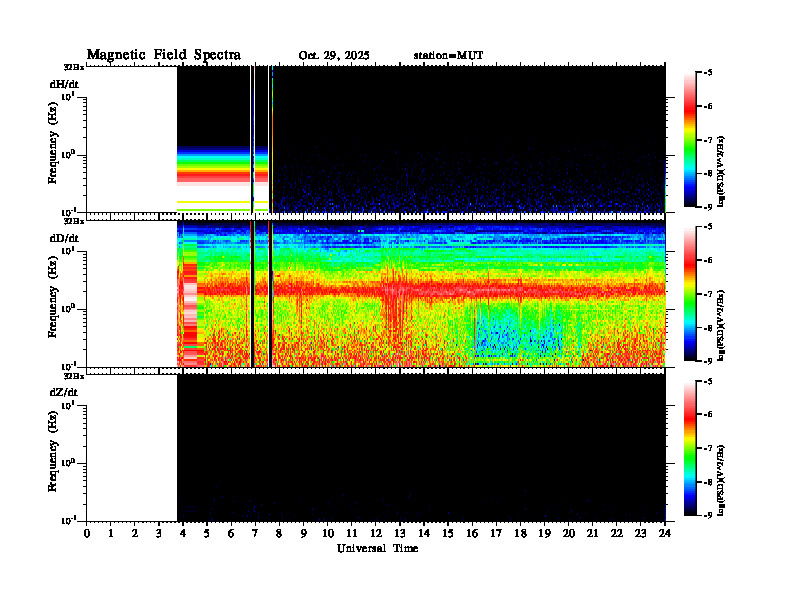Image resolution: width=792 pixels, height=612 pixels.
Task: Click hour "5" on the time axis
Action: tap(207, 533)
